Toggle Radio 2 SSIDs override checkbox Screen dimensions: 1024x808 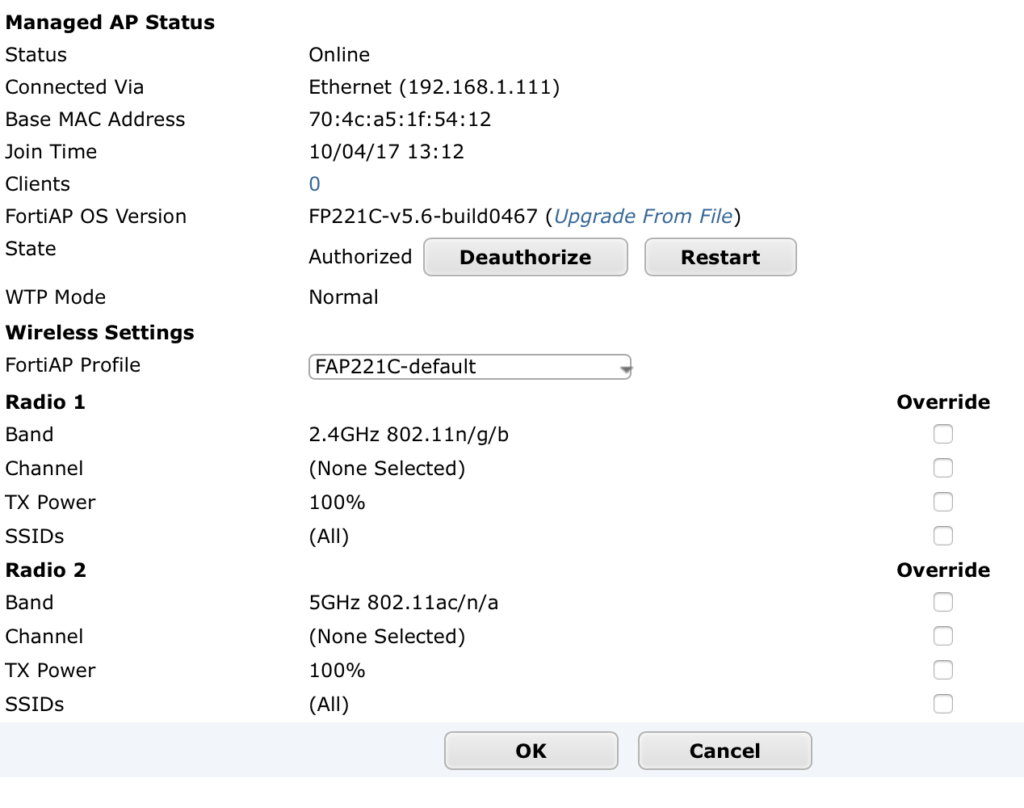pyautogui.click(x=942, y=704)
